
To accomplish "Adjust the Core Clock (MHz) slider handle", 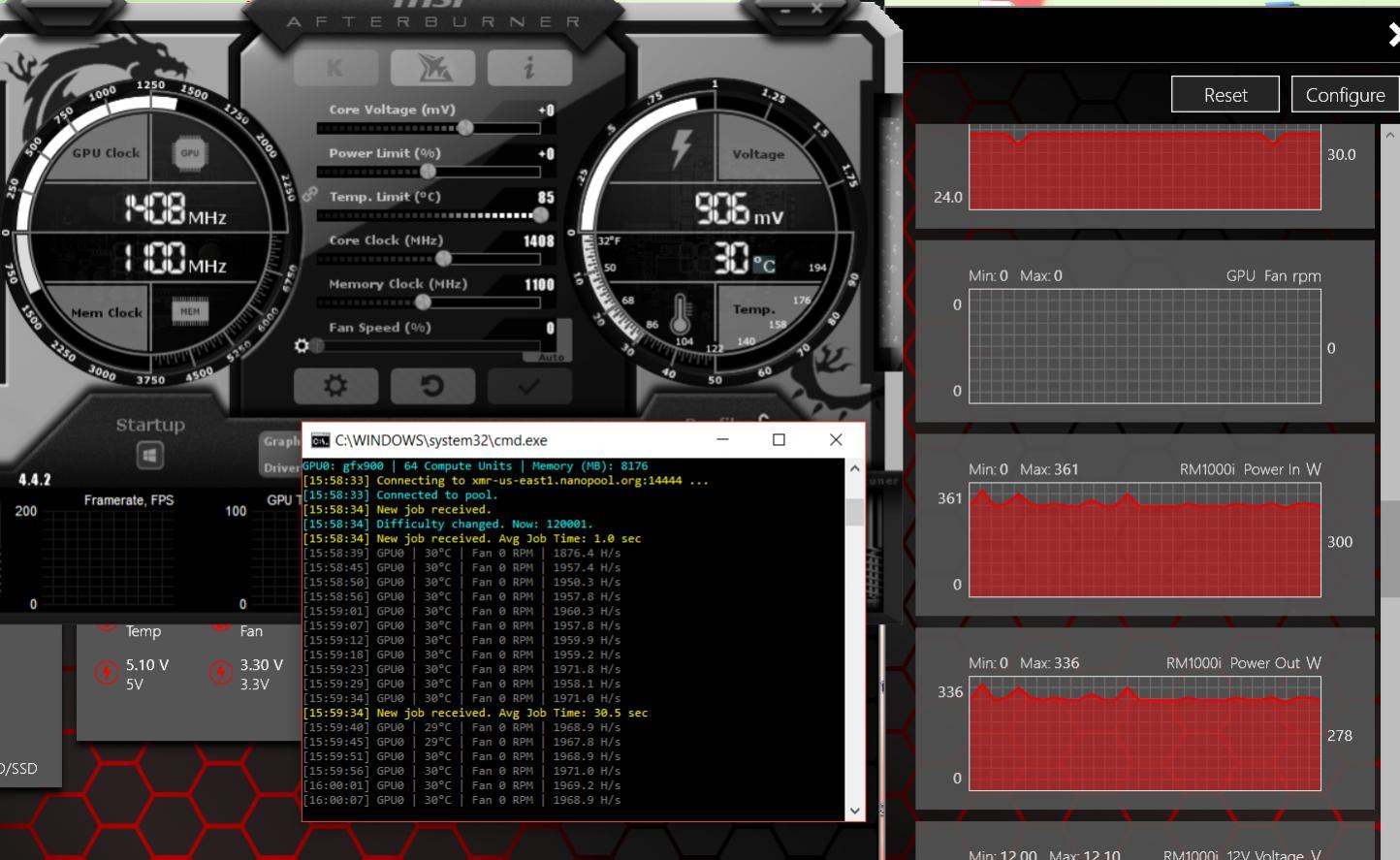I will 443,259.
